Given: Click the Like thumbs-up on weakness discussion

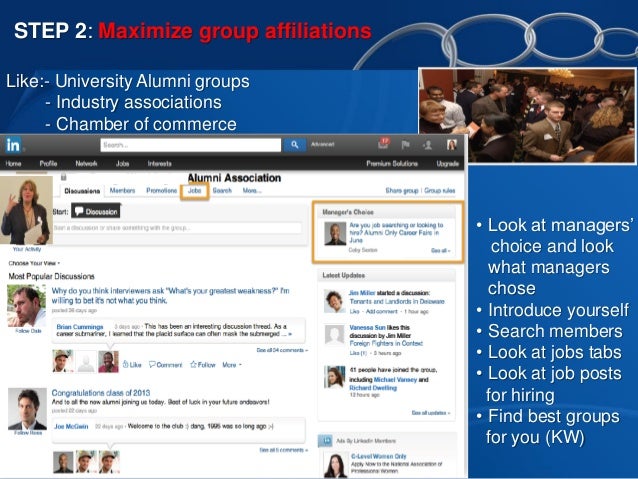Looking at the screenshot, I should click(x=132, y=365).
